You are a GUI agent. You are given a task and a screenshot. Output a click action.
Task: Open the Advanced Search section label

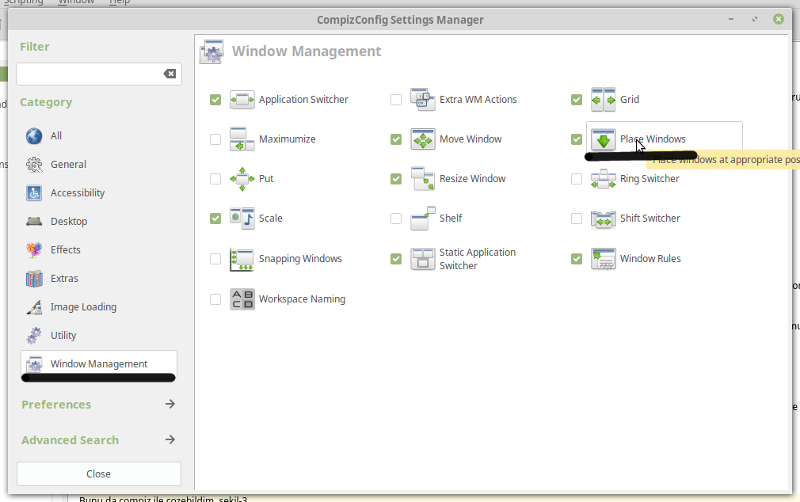coord(70,440)
